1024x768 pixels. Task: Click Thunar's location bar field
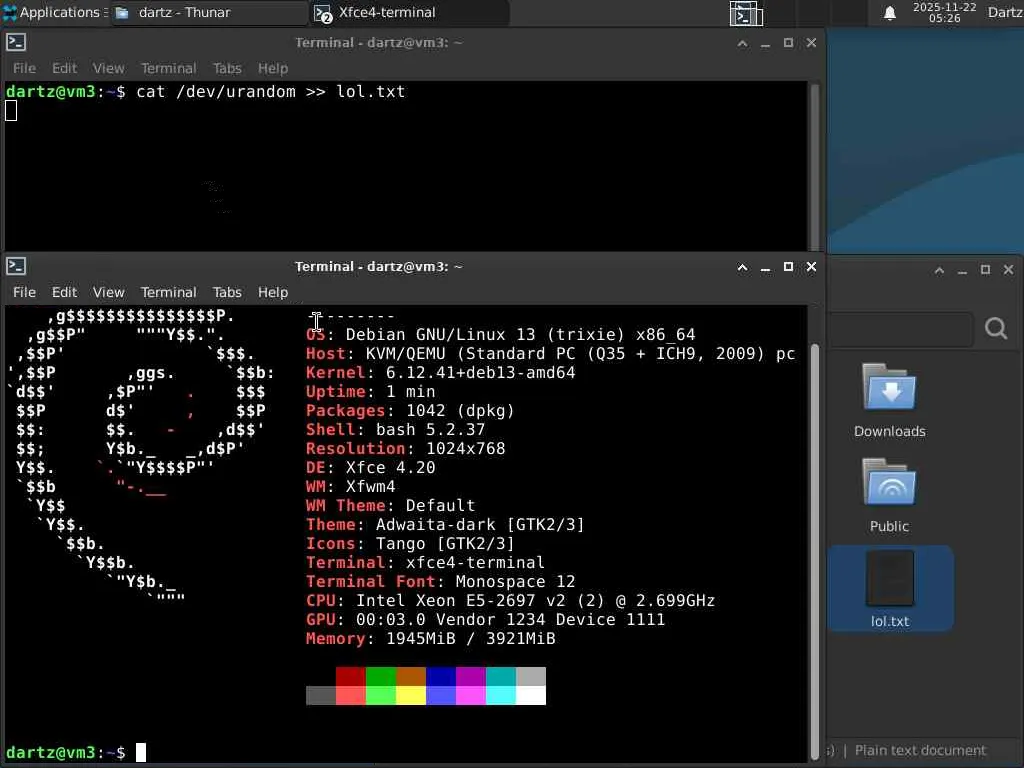(x=901, y=328)
